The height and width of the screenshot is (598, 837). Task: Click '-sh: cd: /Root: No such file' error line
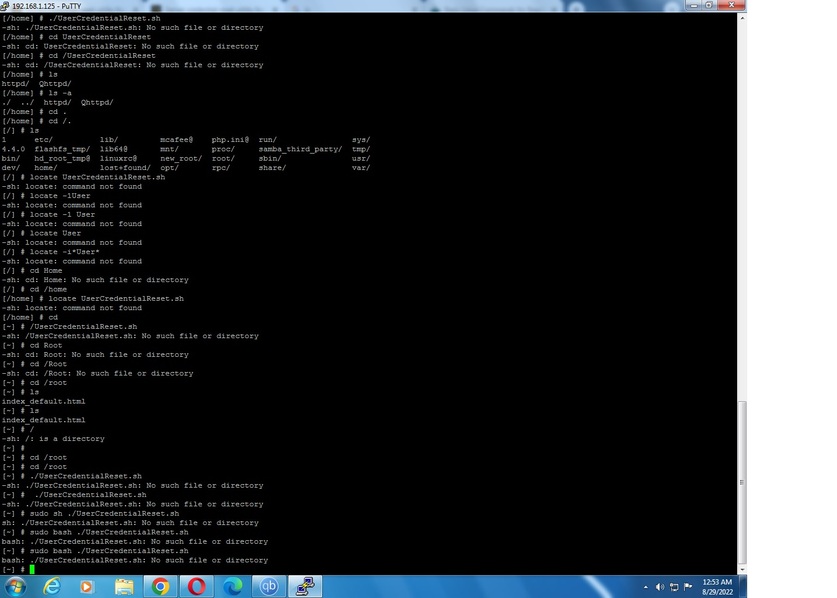(98, 373)
